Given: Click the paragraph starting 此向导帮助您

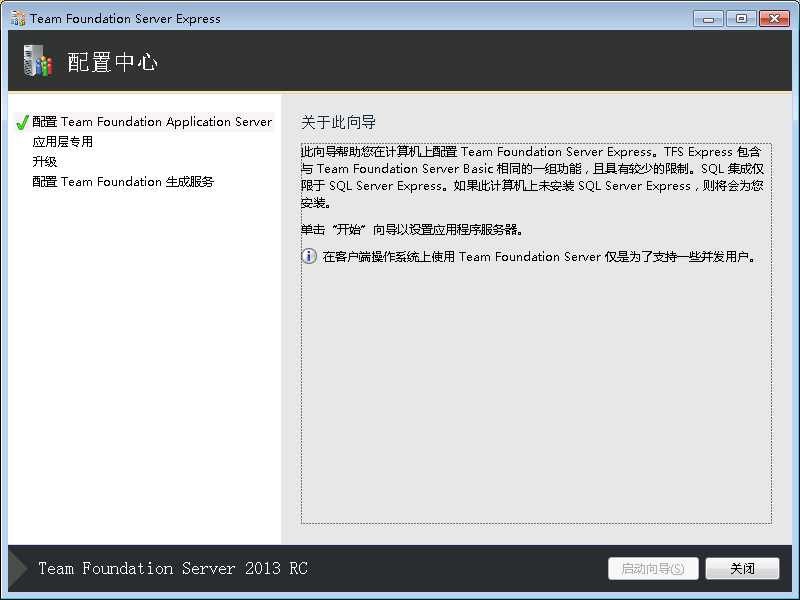Looking at the screenshot, I should coord(532,177).
